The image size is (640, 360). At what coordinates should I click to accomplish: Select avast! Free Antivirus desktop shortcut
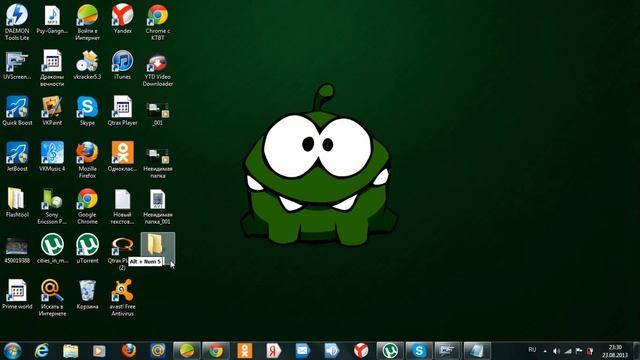(x=122, y=298)
